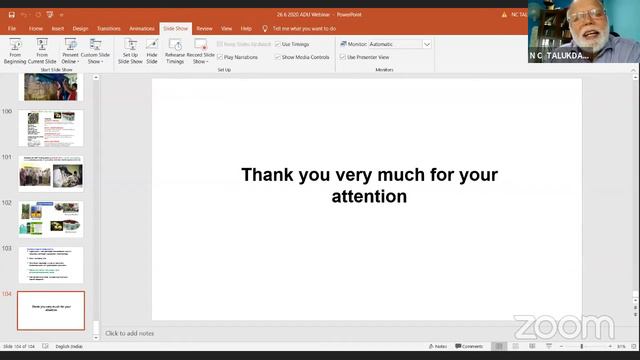Switch to the Insert ribbon tab
The height and width of the screenshot is (360, 640).
(58, 29)
